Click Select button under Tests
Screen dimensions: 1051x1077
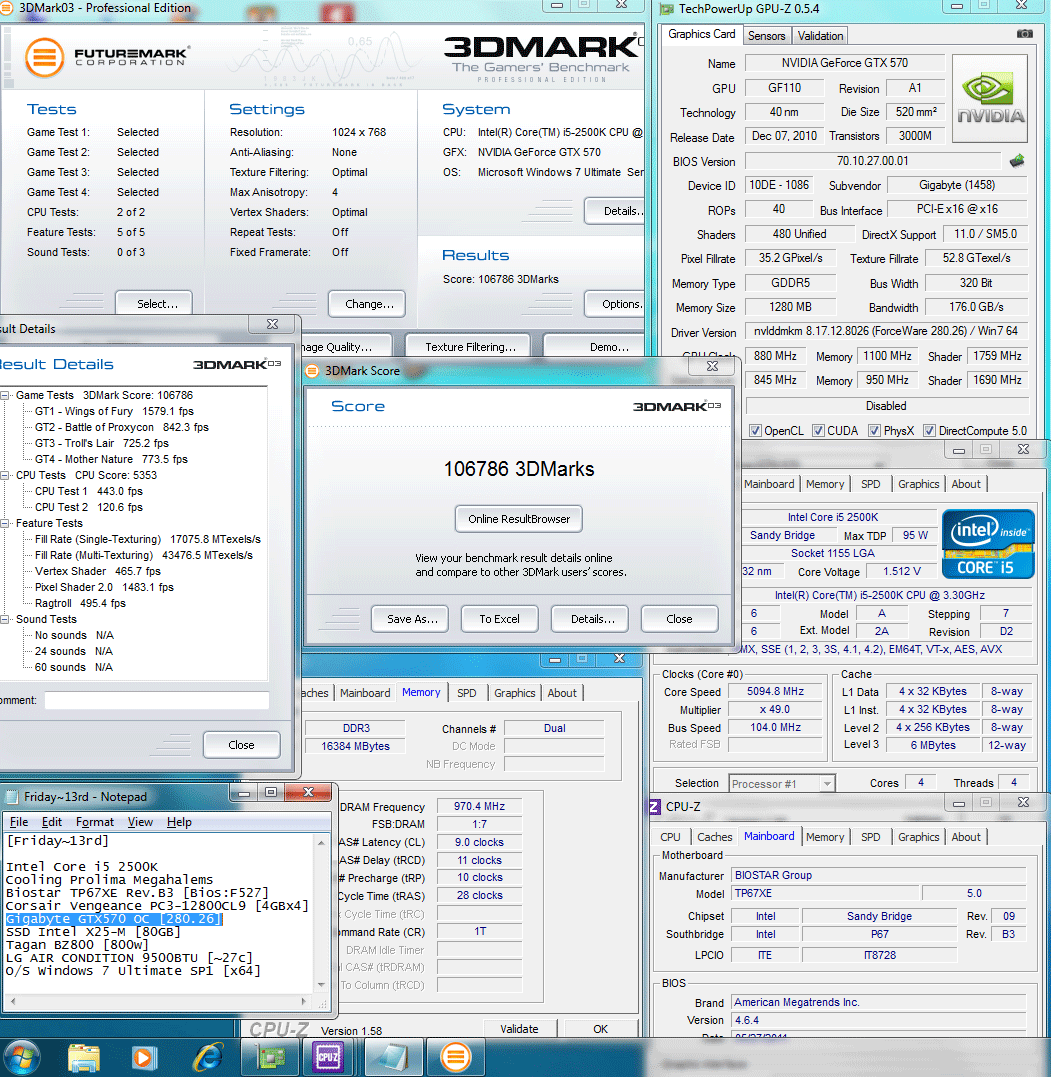(154, 304)
